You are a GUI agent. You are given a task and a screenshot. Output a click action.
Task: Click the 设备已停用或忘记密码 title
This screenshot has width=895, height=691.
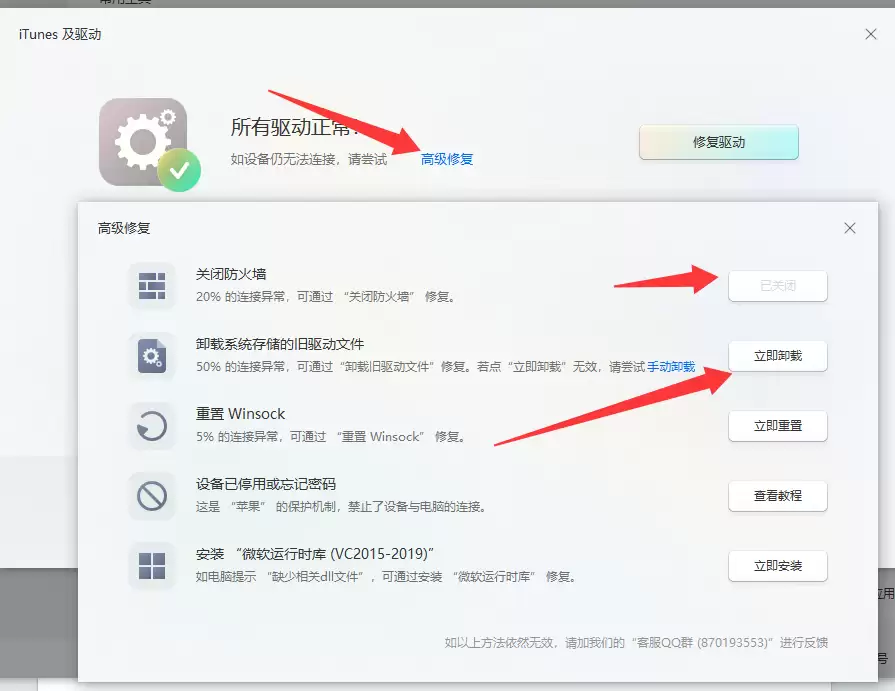click(x=265, y=484)
